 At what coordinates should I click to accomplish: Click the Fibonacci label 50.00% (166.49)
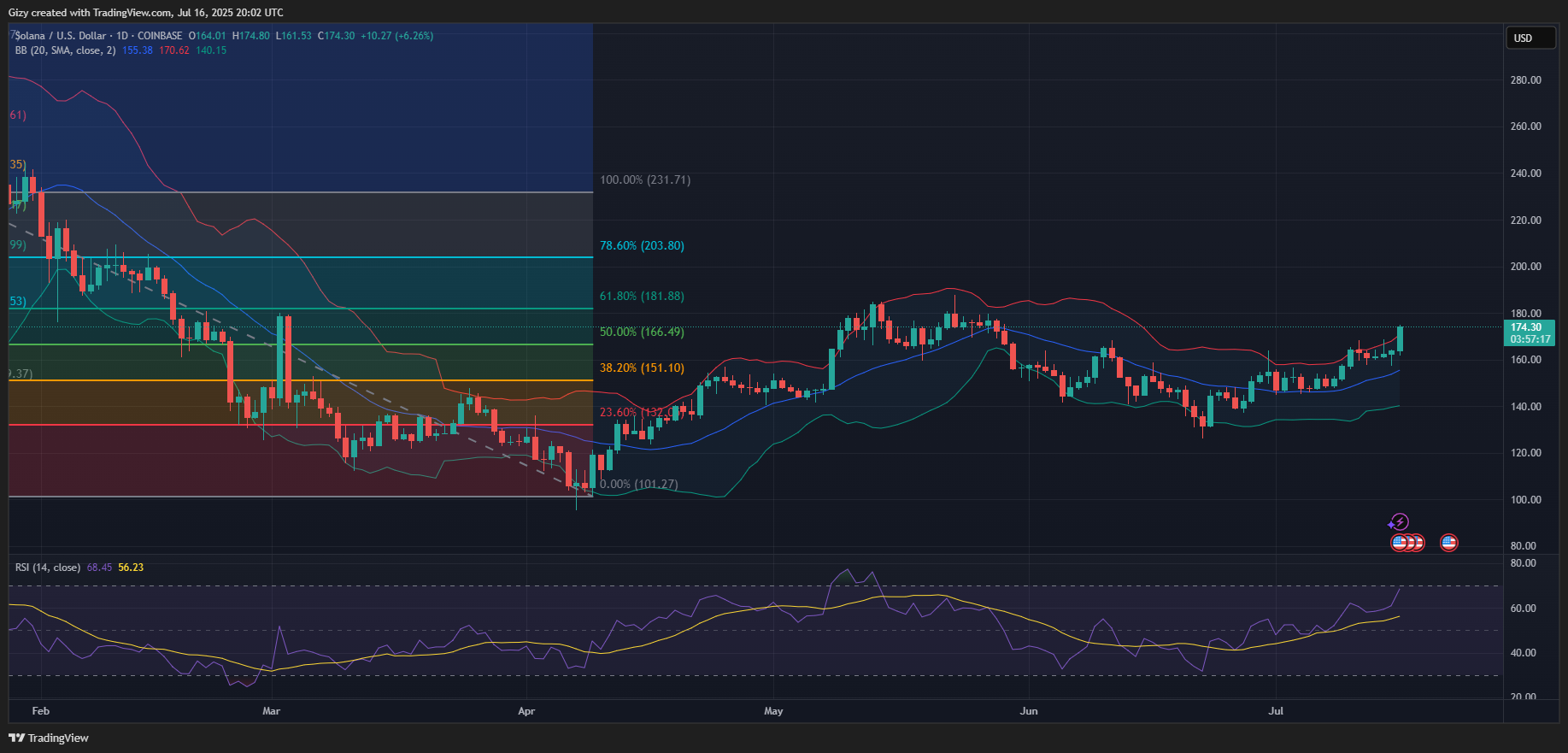click(642, 332)
